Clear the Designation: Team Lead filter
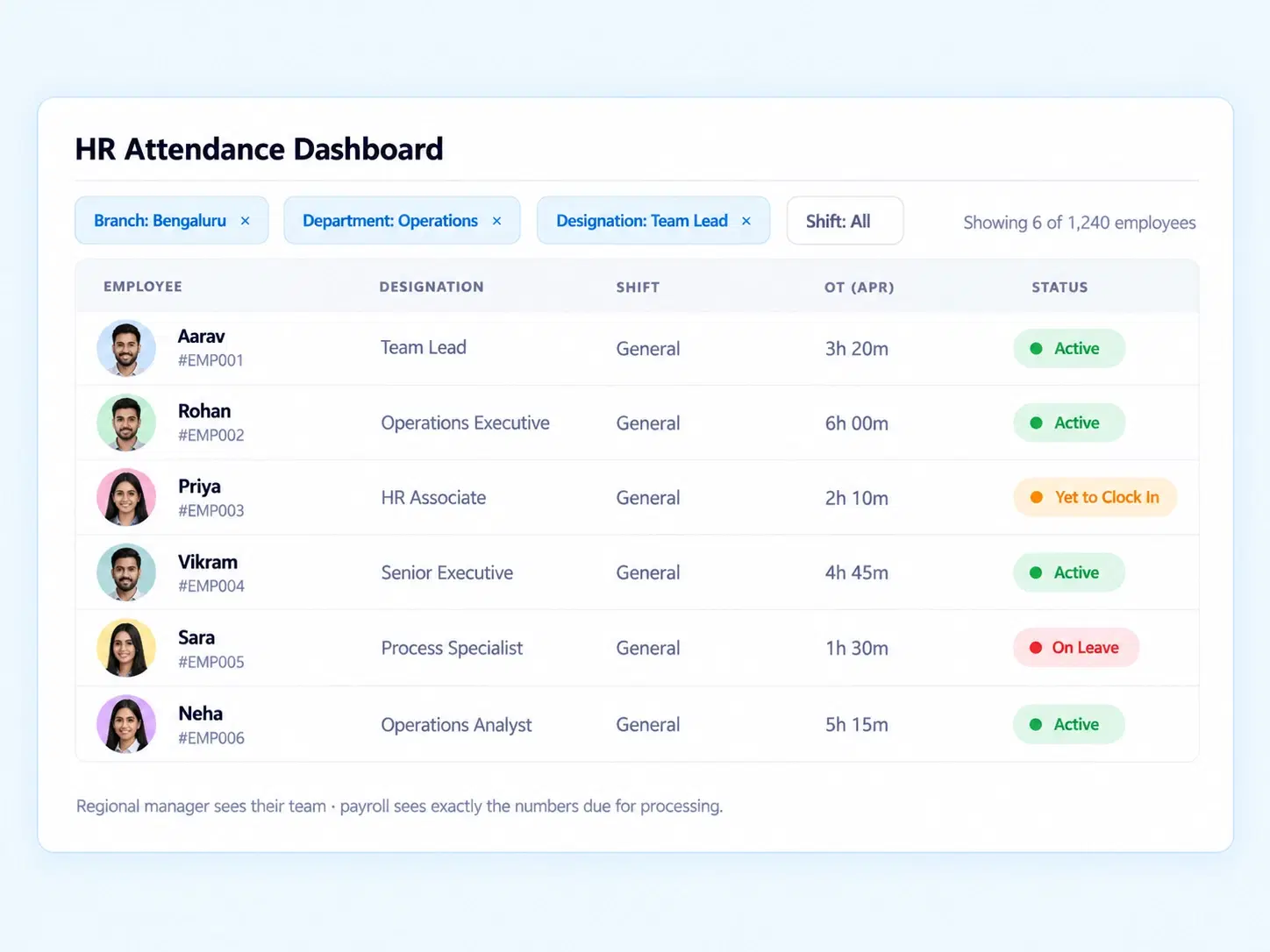This screenshot has height=952, width=1270. (746, 221)
